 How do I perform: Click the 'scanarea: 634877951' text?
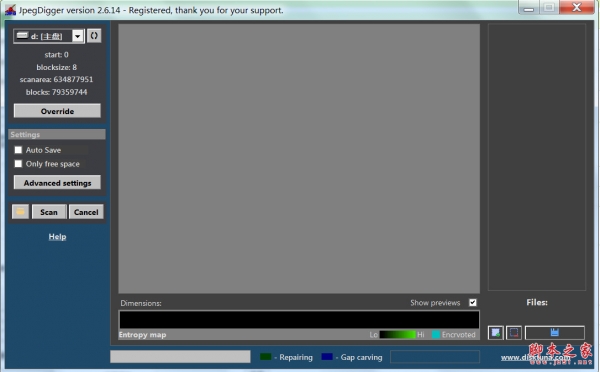(x=56, y=79)
